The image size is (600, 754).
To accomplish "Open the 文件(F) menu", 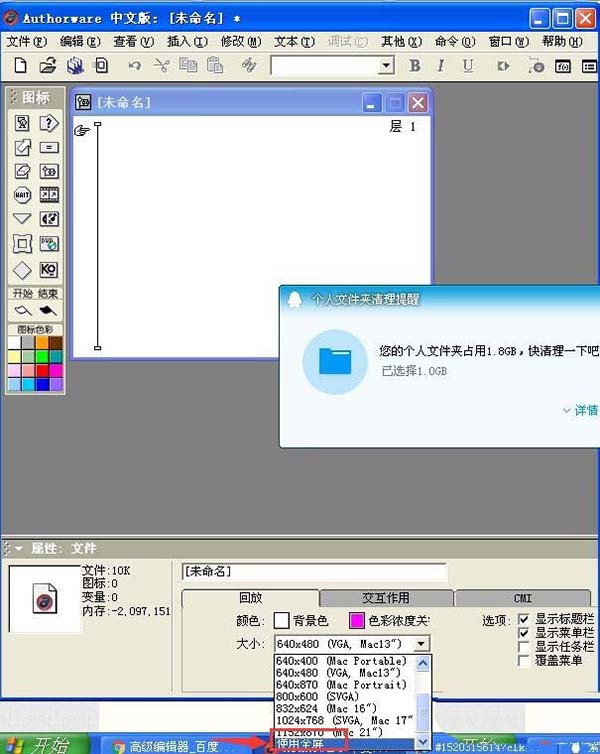I will click(27, 42).
